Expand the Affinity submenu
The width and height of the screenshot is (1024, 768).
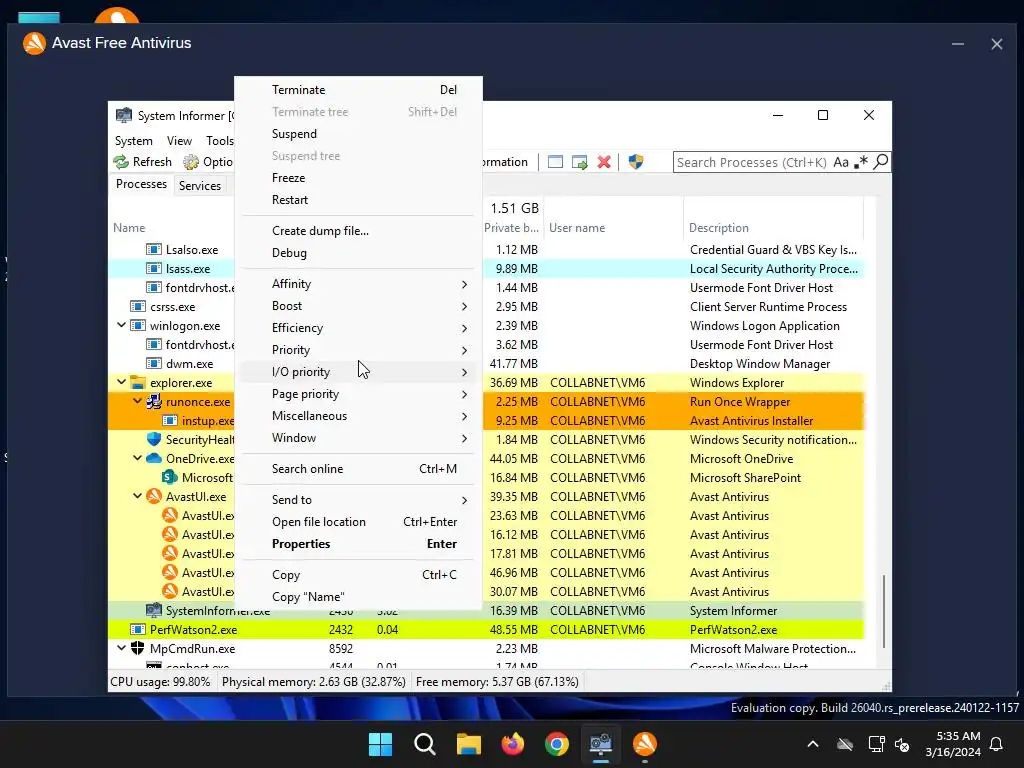coord(359,284)
